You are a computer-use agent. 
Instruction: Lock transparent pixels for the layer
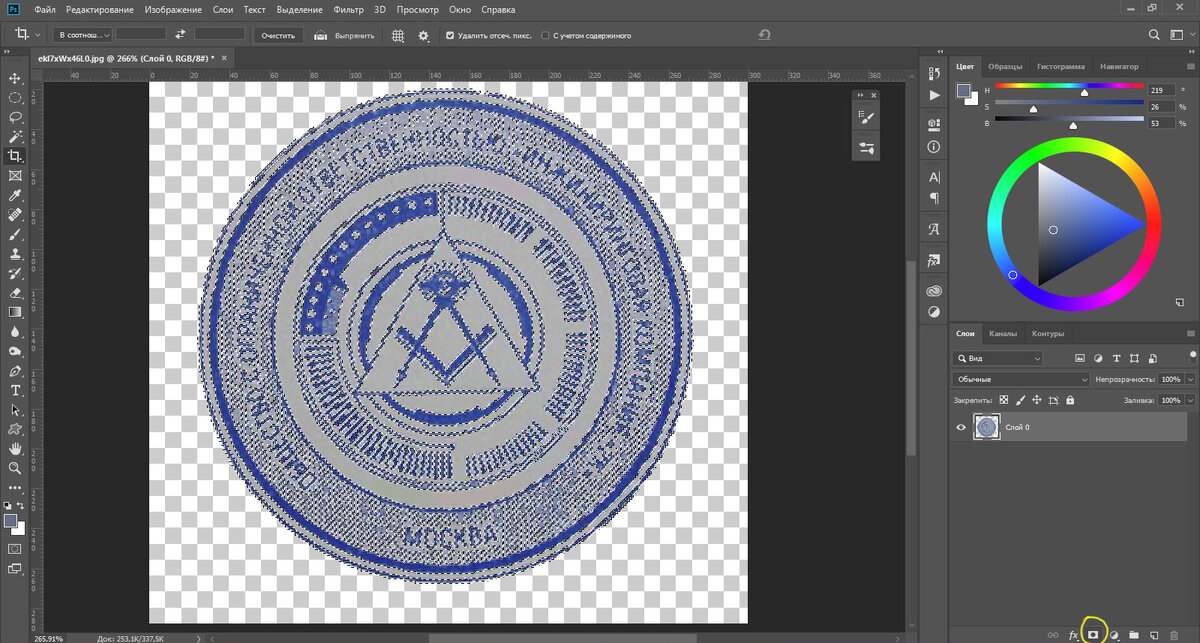[x=1005, y=399]
